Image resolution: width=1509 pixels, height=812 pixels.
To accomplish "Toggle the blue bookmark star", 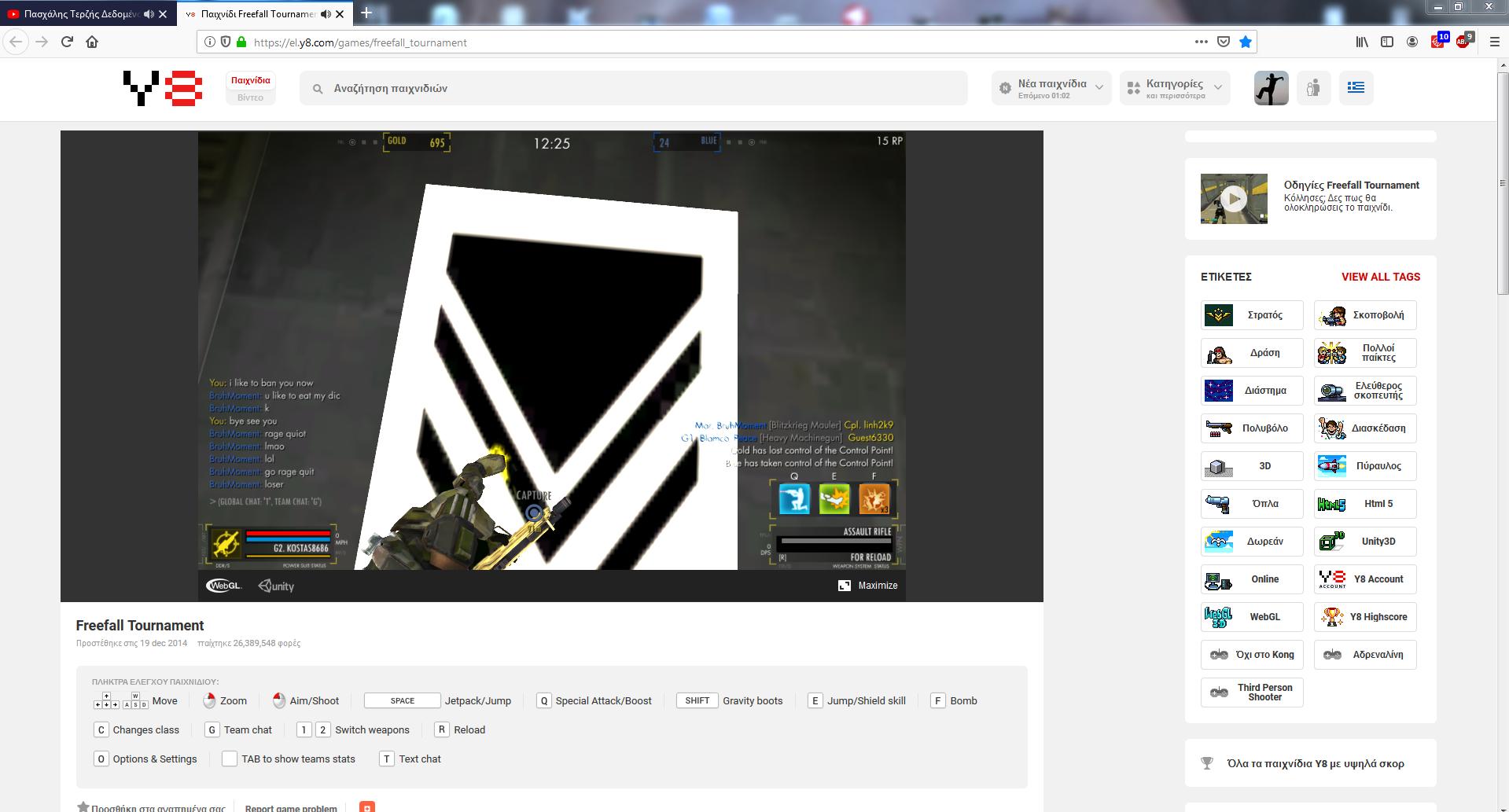I will point(1246,42).
